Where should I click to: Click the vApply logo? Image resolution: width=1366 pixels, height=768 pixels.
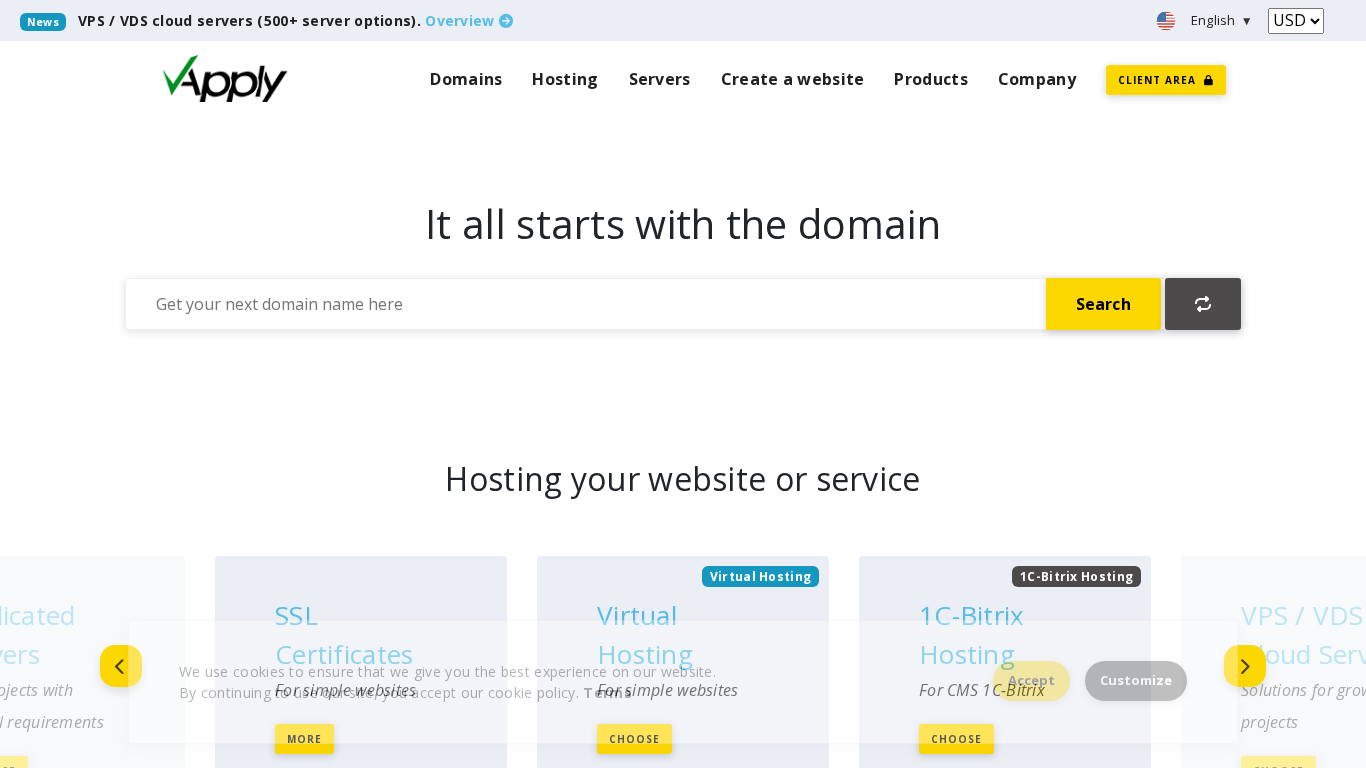click(x=225, y=79)
